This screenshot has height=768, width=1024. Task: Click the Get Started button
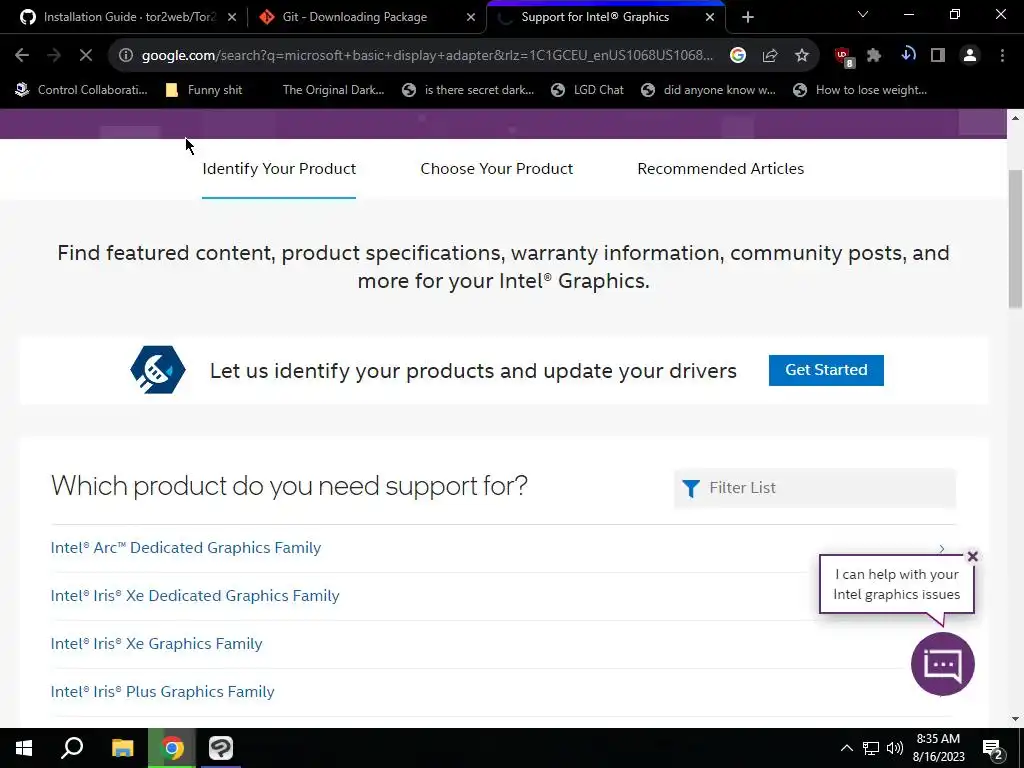click(x=826, y=370)
